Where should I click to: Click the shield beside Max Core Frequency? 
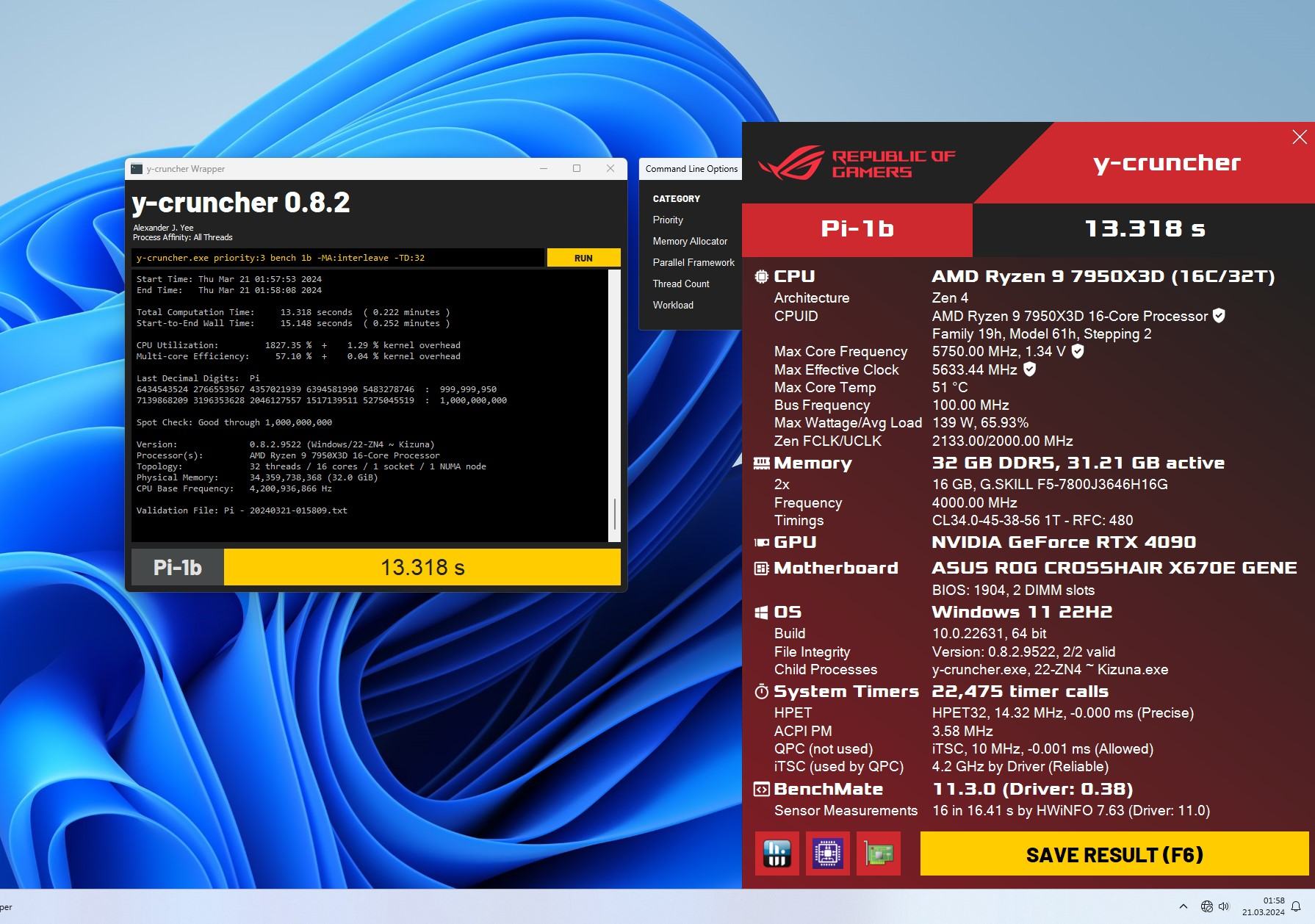[x=1078, y=351]
